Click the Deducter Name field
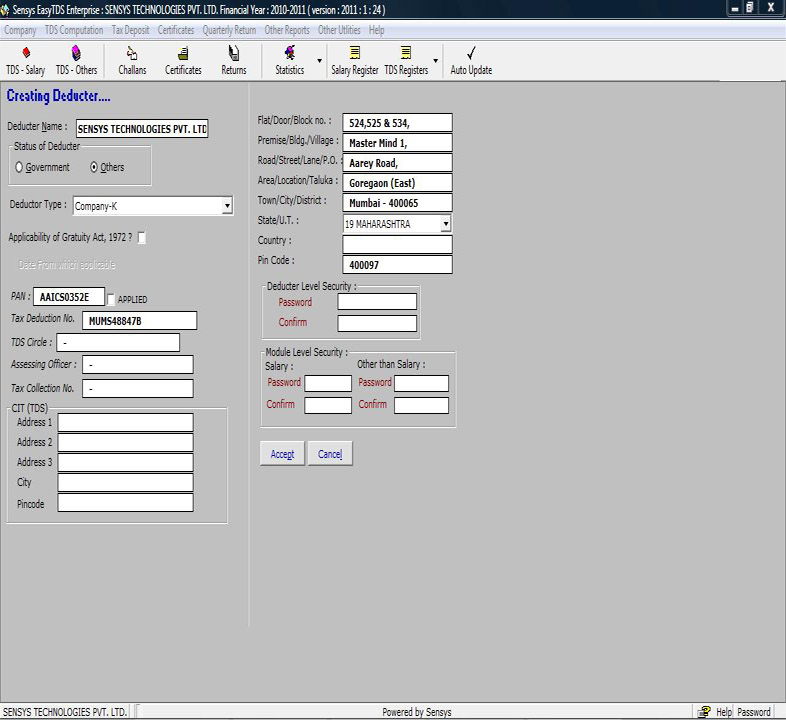The image size is (786, 722). 142,129
